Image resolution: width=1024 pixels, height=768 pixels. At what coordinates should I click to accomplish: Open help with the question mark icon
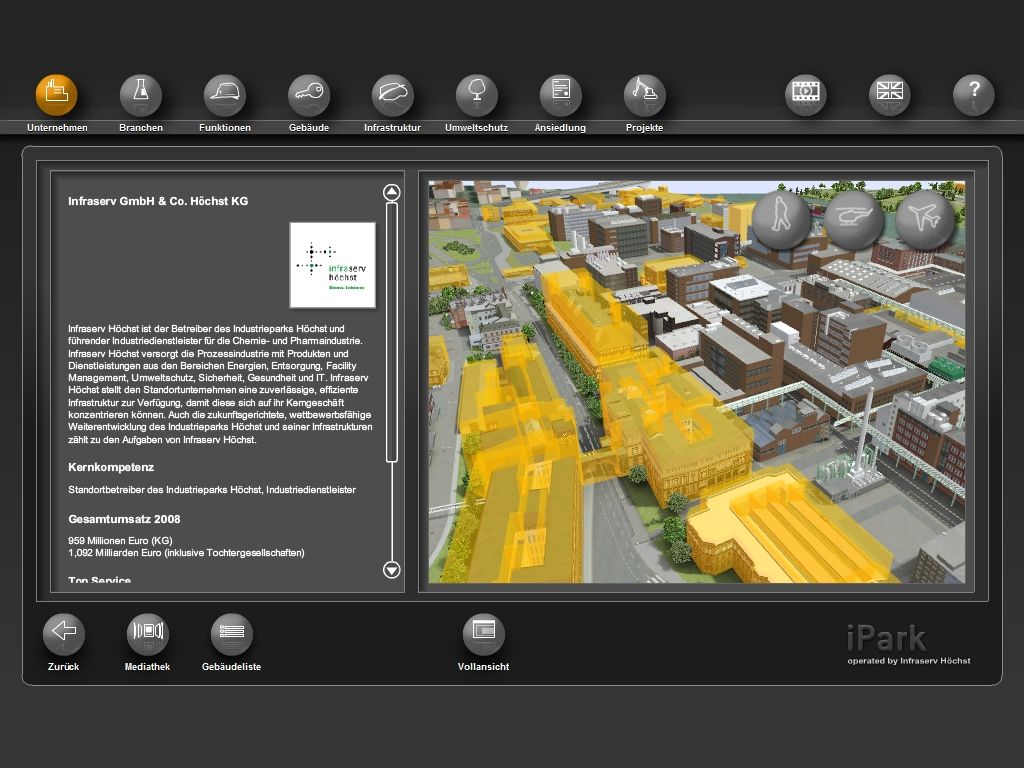coord(974,95)
